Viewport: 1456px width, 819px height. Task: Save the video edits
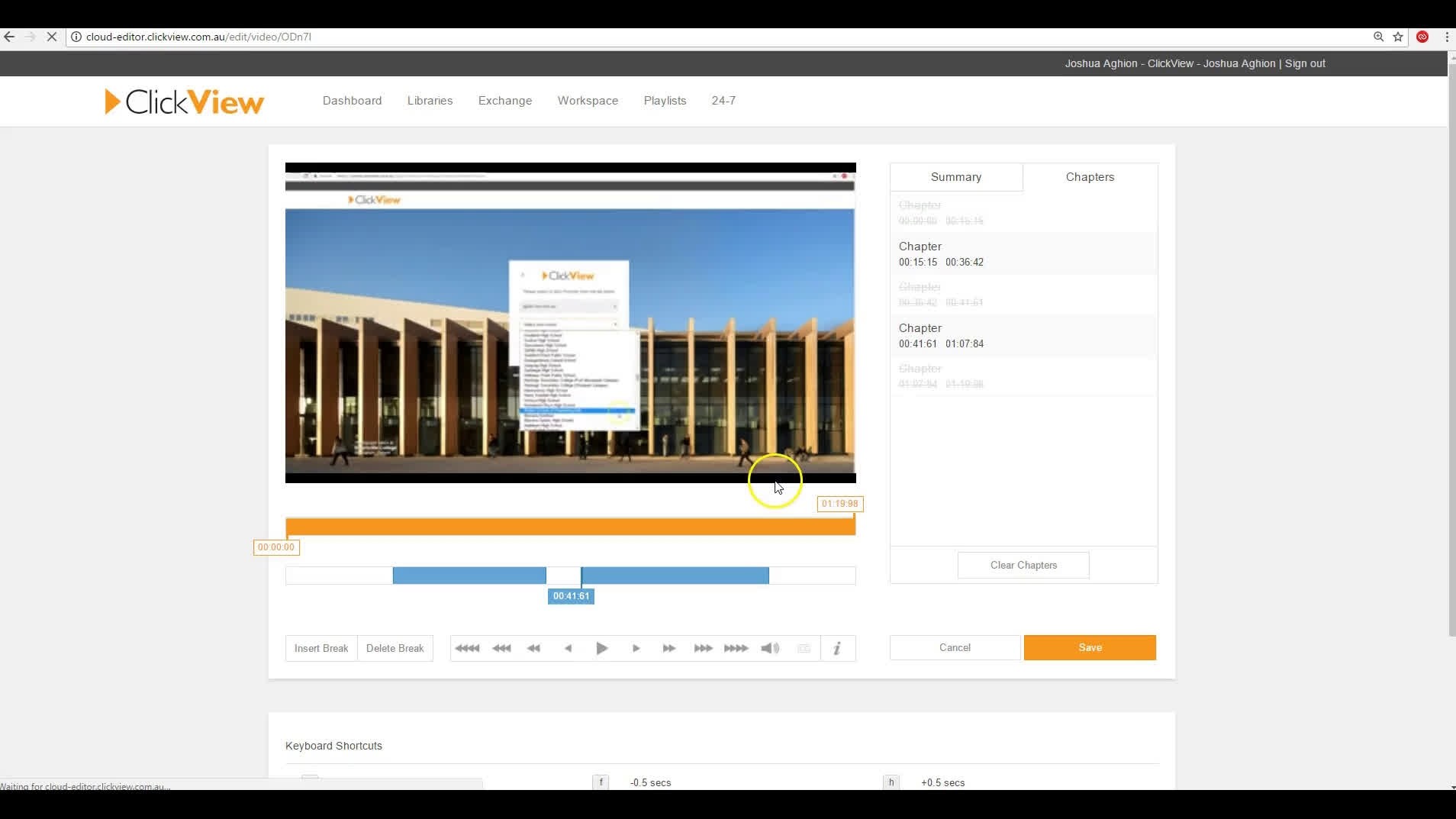1089,647
